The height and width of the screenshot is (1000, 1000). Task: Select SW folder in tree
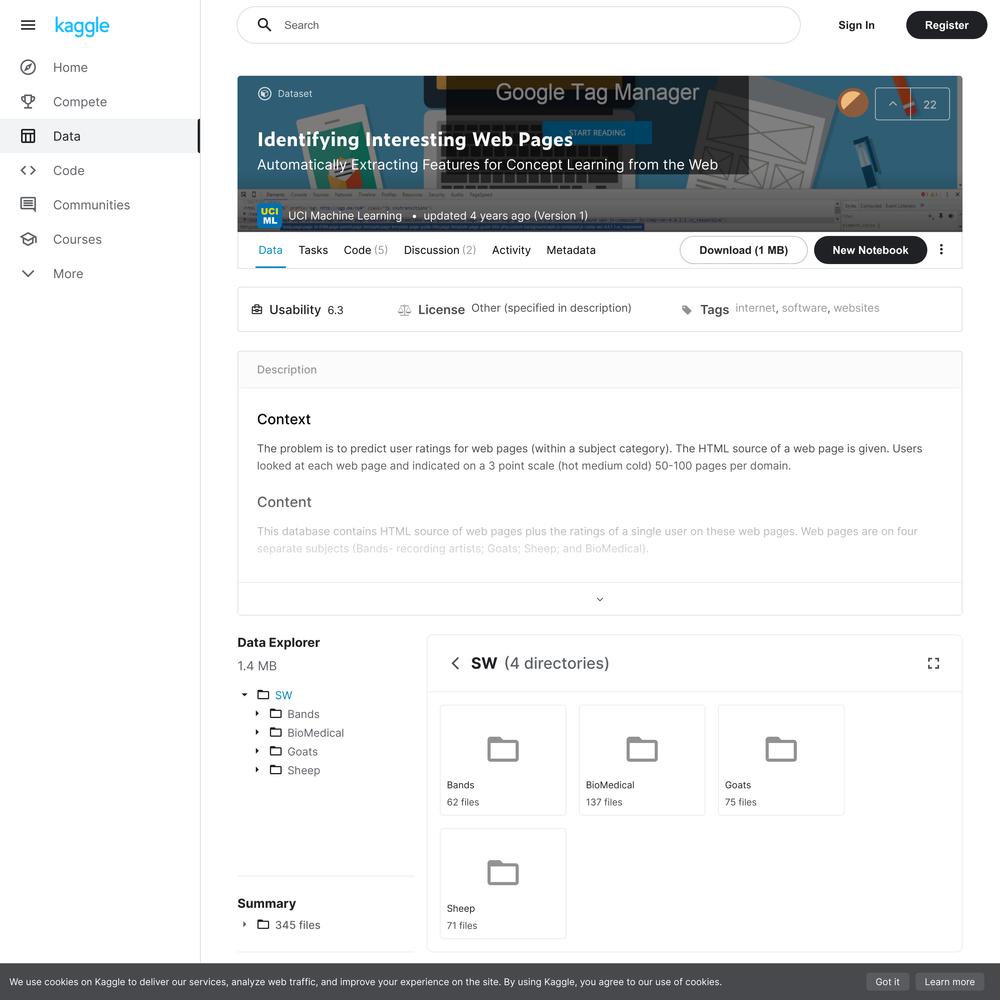(284, 695)
